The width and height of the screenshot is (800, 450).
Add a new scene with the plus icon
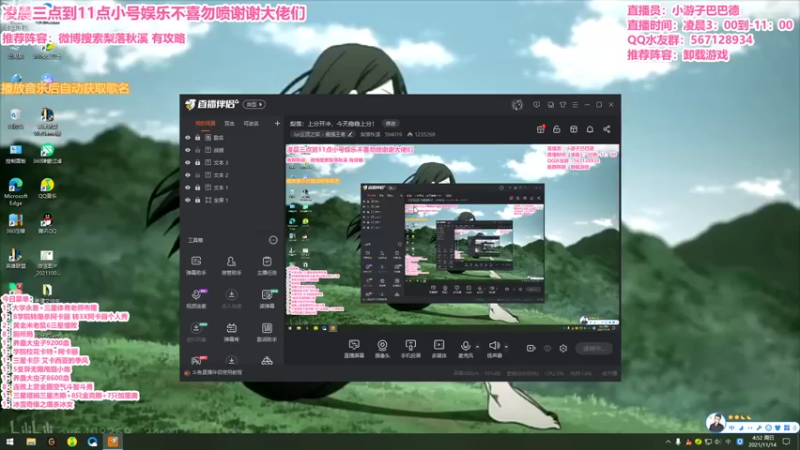[277, 123]
